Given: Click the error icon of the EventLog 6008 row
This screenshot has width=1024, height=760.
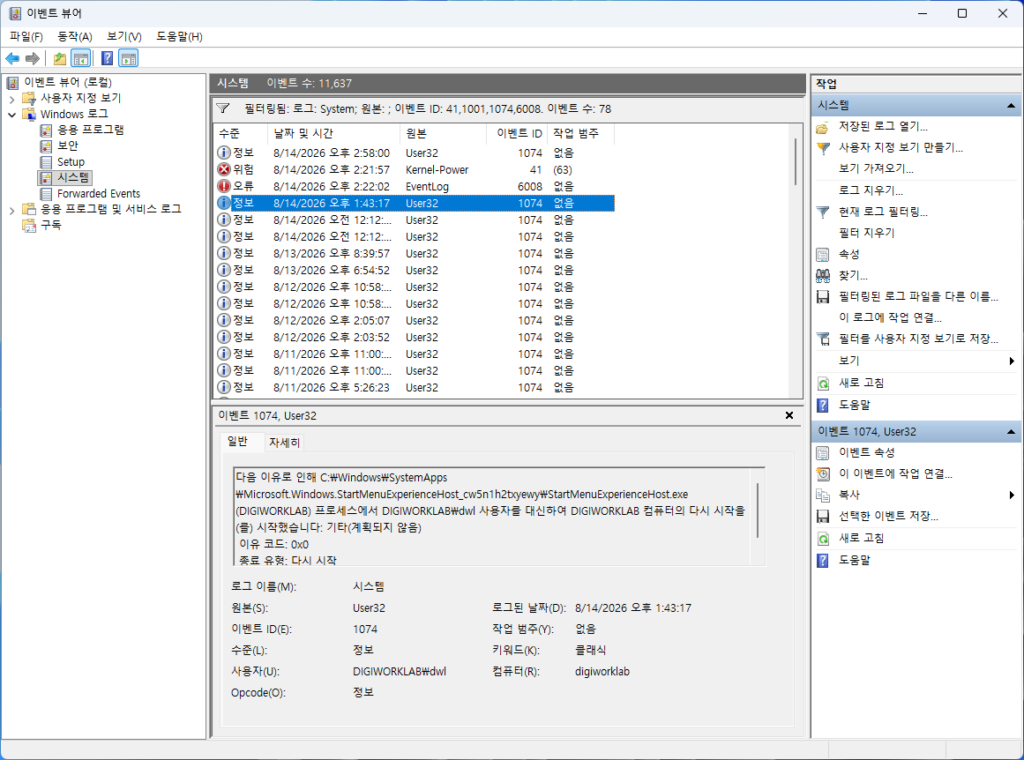Looking at the screenshot, I should (224, 186).
